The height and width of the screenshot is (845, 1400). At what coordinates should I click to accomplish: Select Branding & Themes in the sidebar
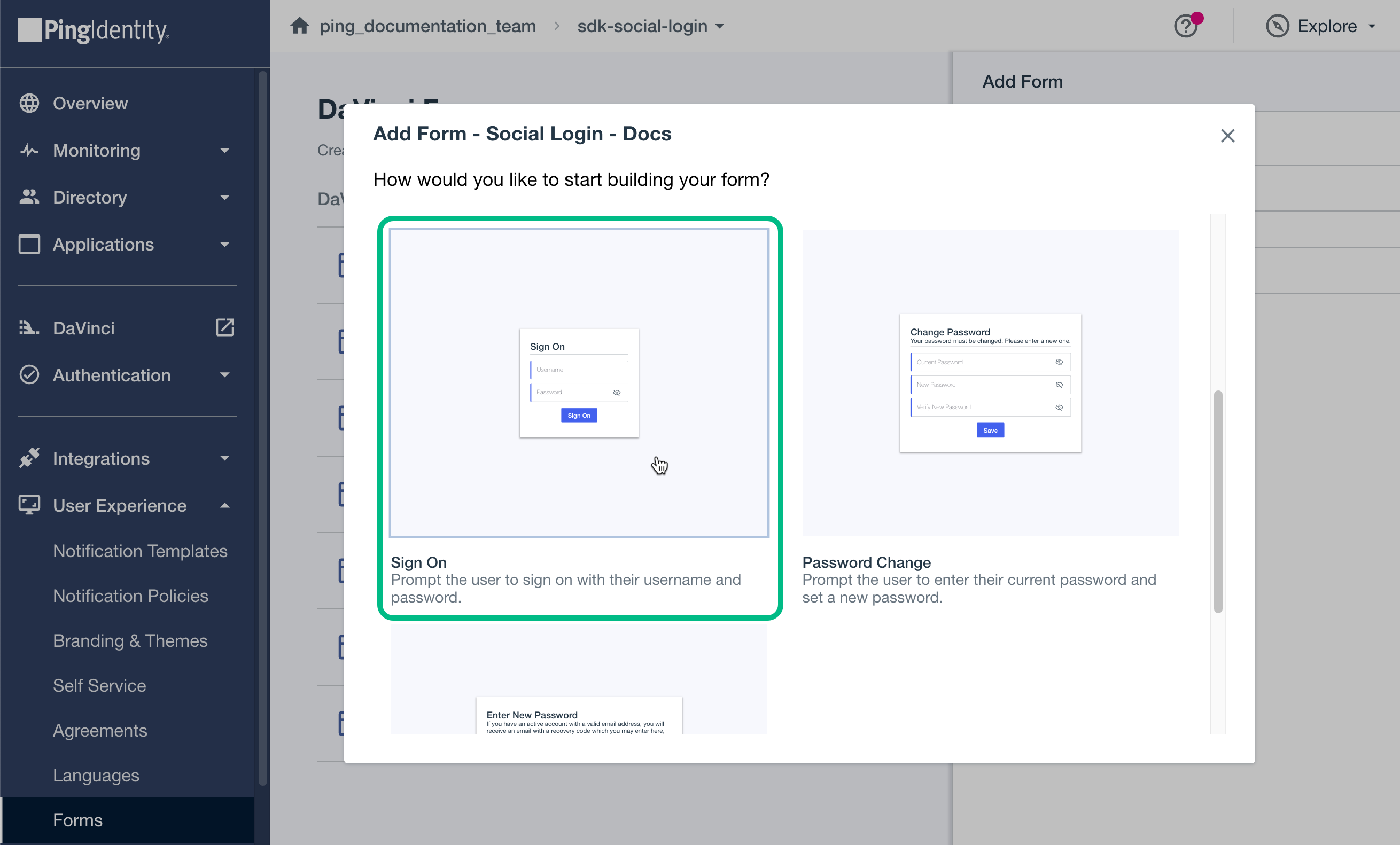[130, 640]
